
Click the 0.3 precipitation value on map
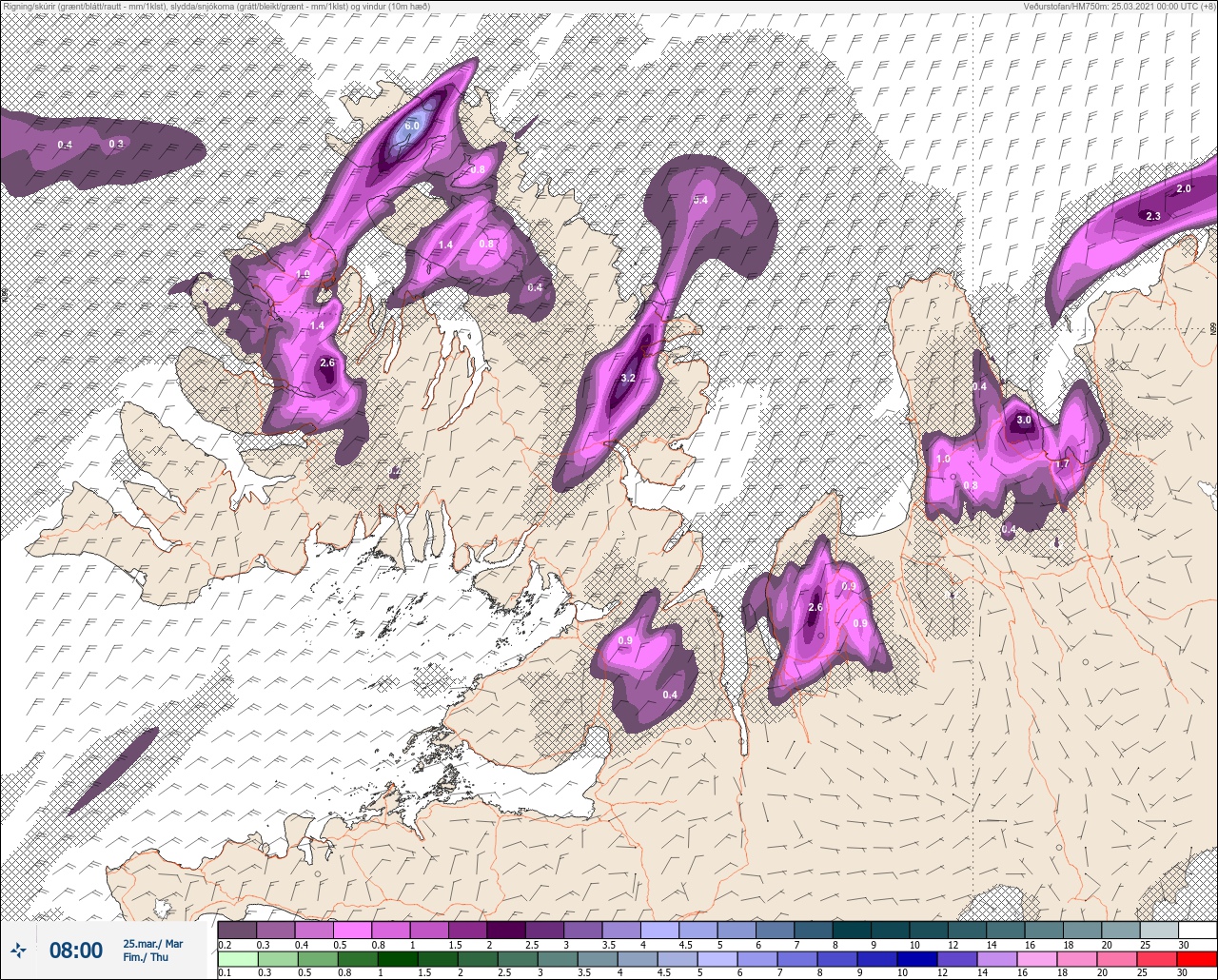[x=116, y=144]
